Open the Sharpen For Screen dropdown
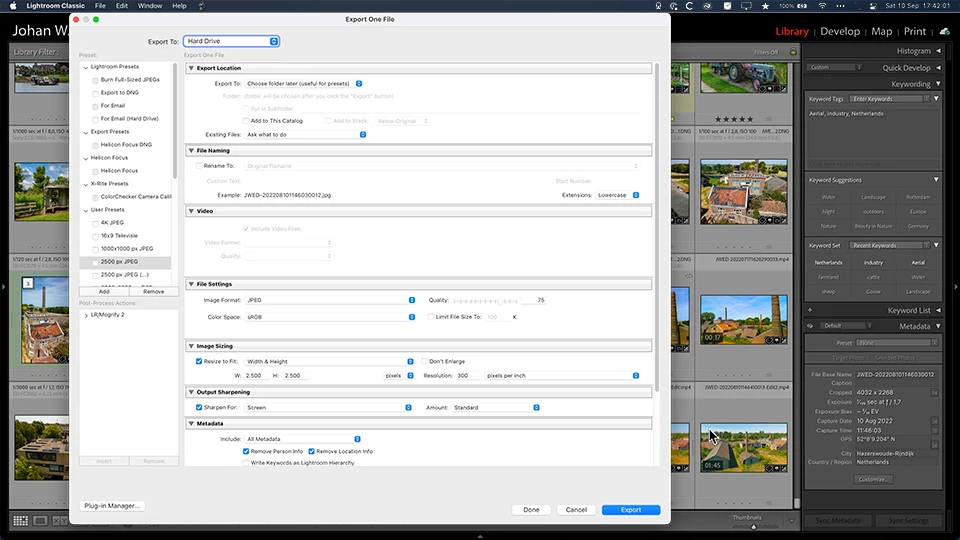This screenshot has width=960, height=540. 328,407
